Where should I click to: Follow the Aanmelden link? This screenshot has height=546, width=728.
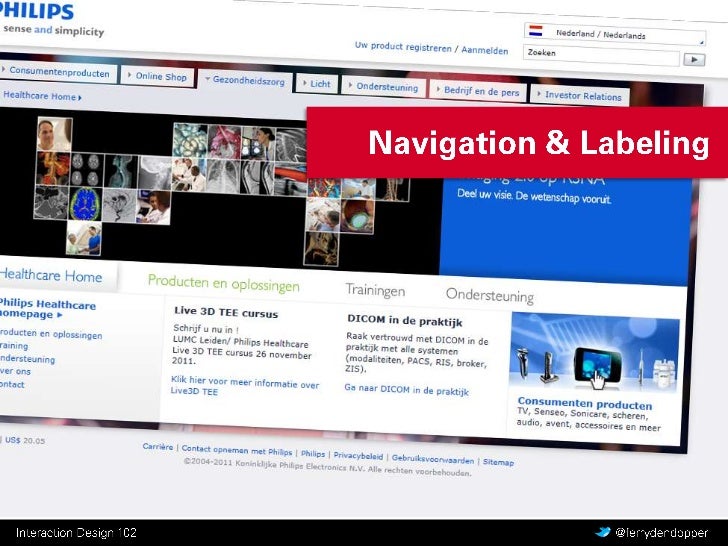tap(485, 50)
